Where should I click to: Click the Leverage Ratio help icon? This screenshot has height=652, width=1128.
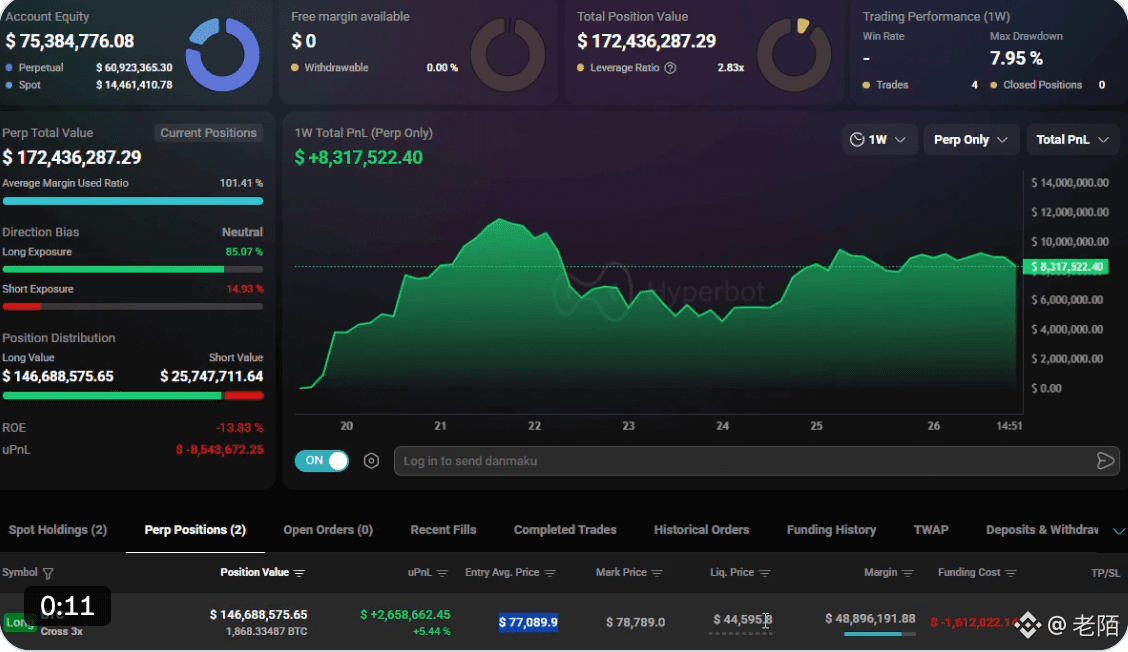point(670,68)
